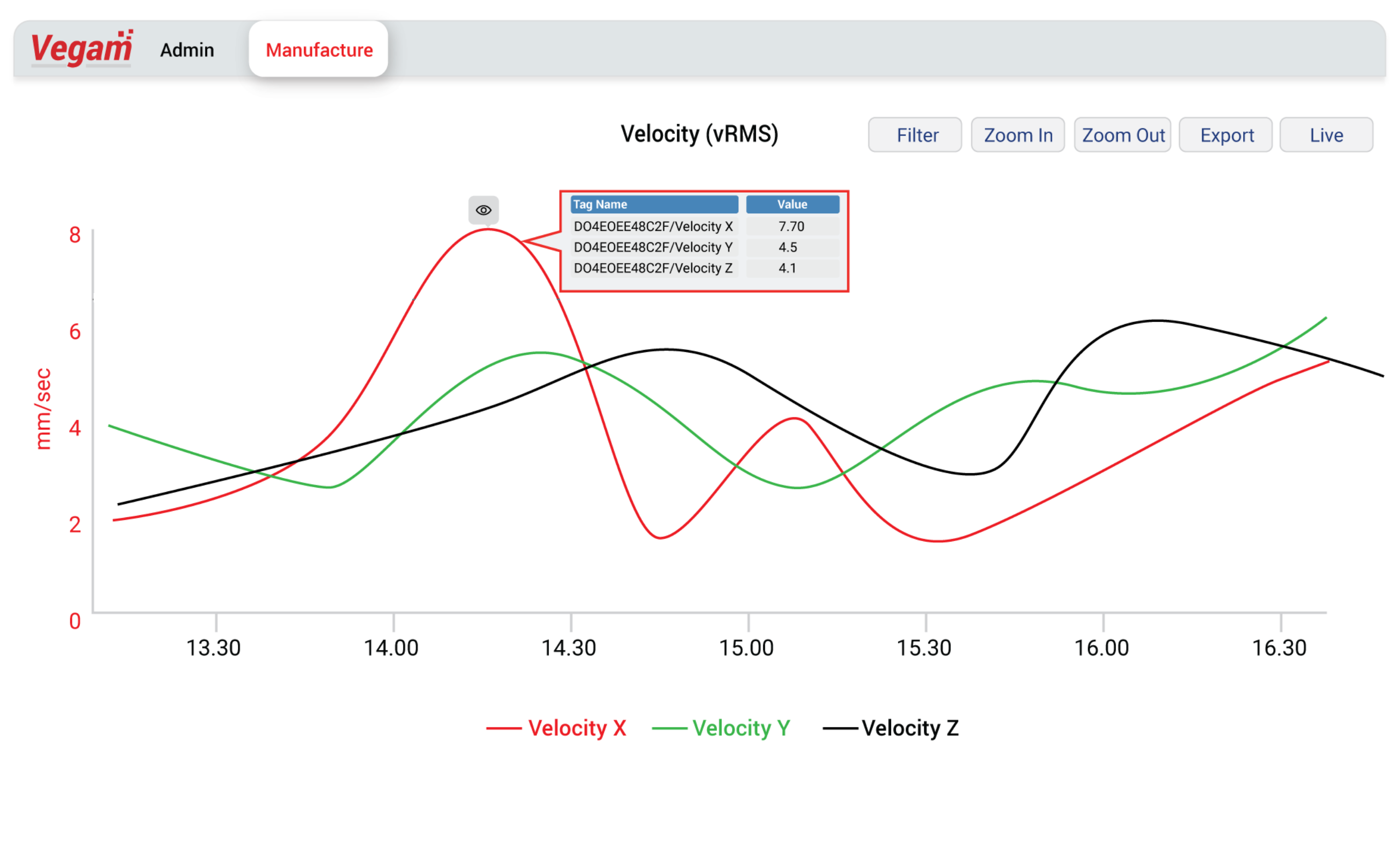Click the mm/sec y-axis label
Viewport: 1400px width, 844px height.
click(x=43, y=409)
